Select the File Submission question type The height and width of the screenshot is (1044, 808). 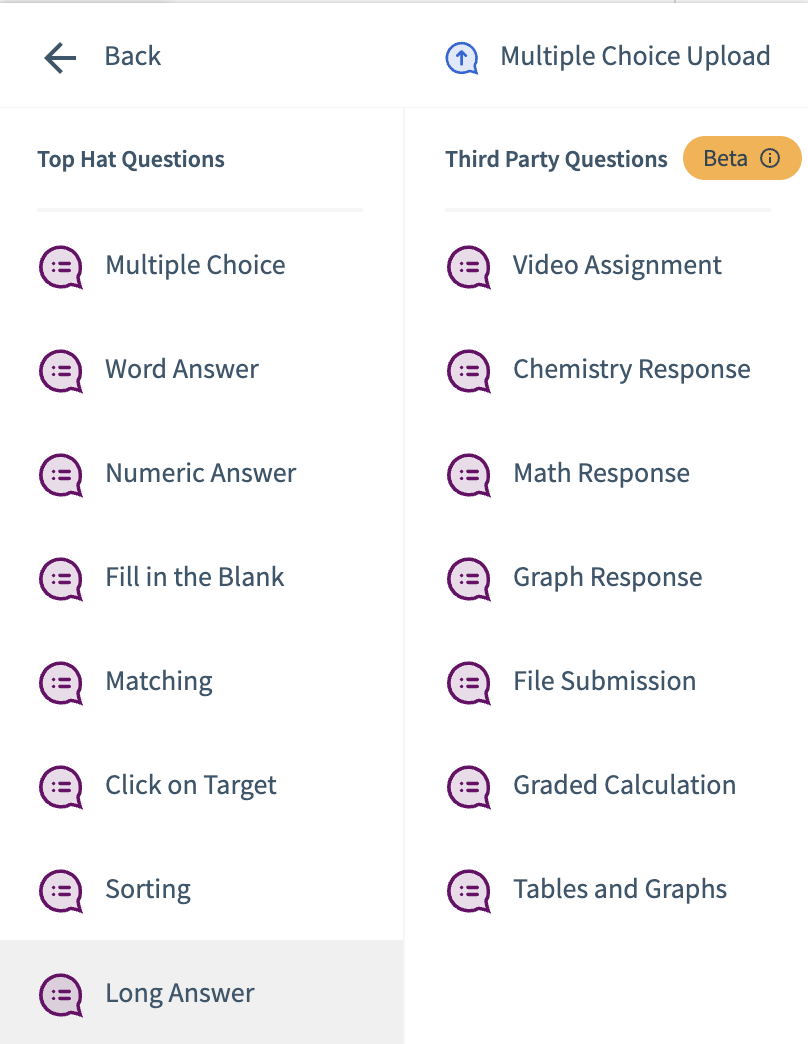click(x=604, y=683)
